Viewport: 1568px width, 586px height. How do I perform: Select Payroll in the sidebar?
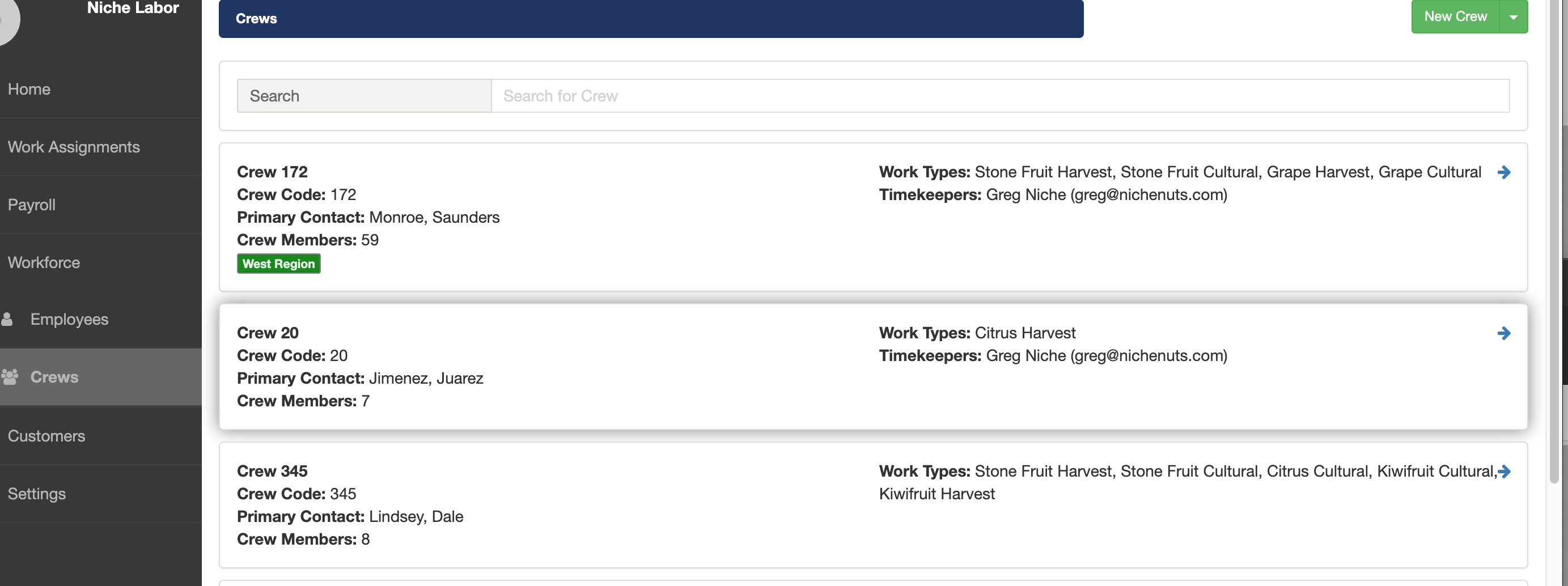coord(31,205)
